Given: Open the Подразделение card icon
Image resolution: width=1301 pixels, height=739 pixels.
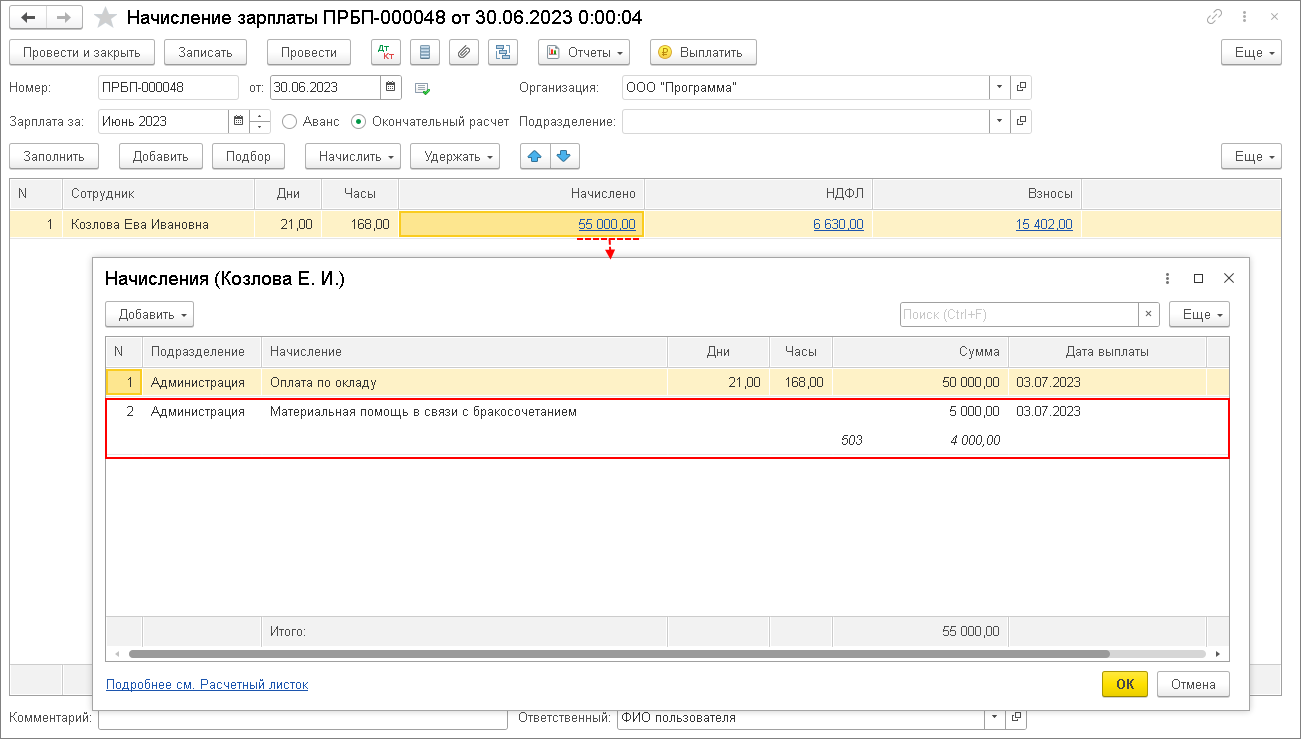Looking at the screenshot, I should (x=1021, y=121).
